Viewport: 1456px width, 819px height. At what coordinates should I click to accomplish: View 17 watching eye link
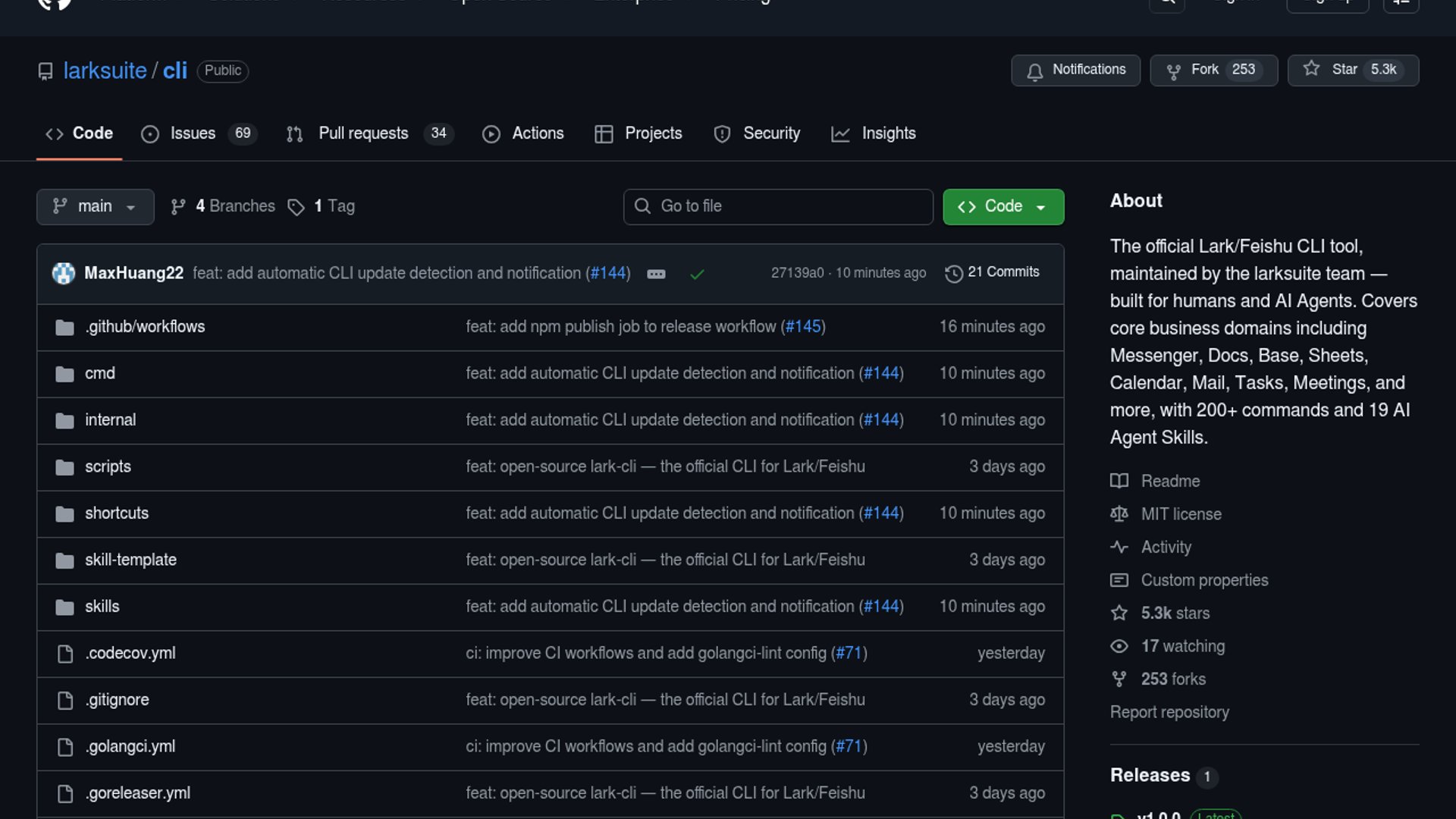1182,646
